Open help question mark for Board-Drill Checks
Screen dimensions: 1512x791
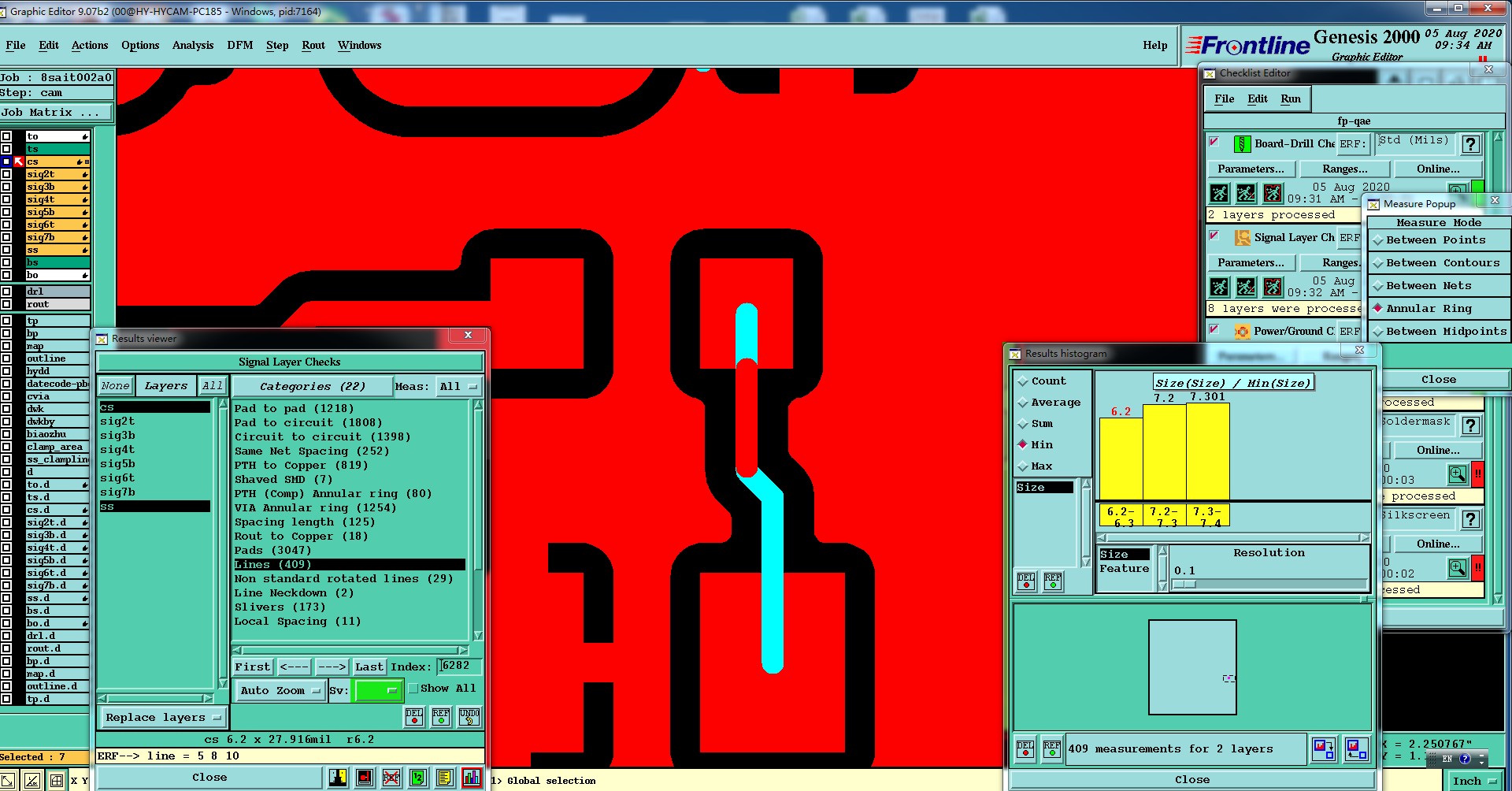pos(1469,144)
